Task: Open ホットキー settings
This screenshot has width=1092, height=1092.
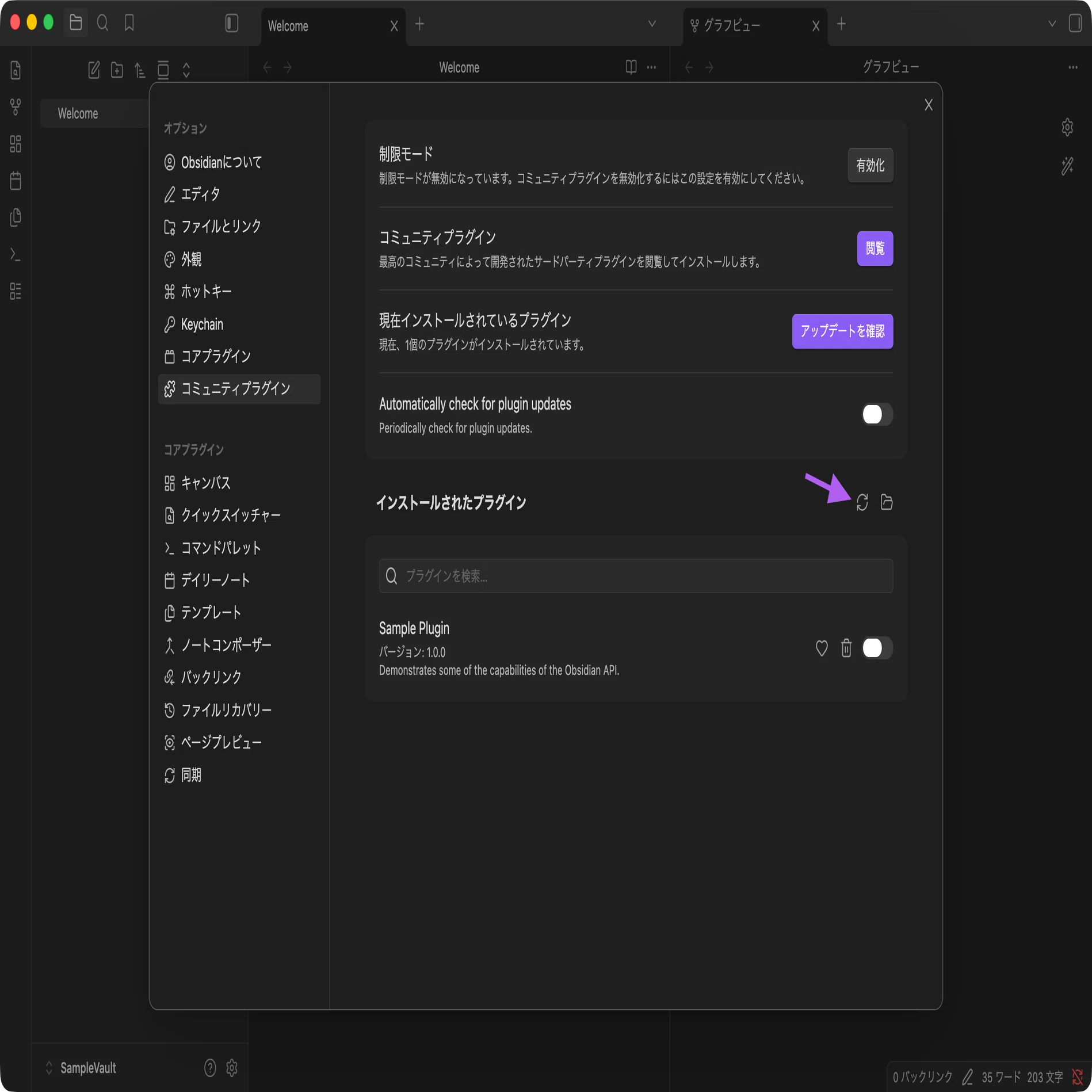Action: 239,292
